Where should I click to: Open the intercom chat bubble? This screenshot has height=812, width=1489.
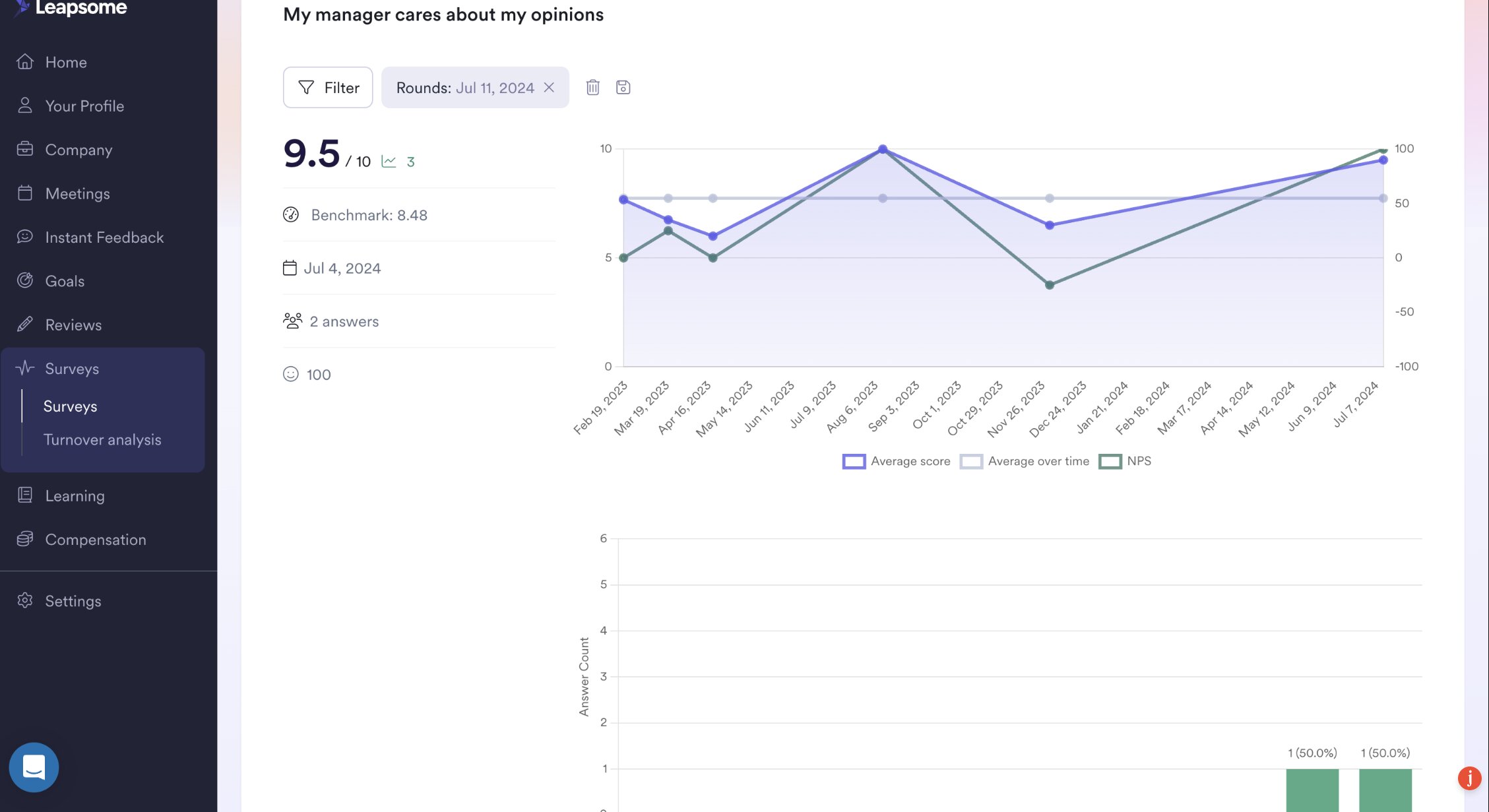(x=34, y=767)
